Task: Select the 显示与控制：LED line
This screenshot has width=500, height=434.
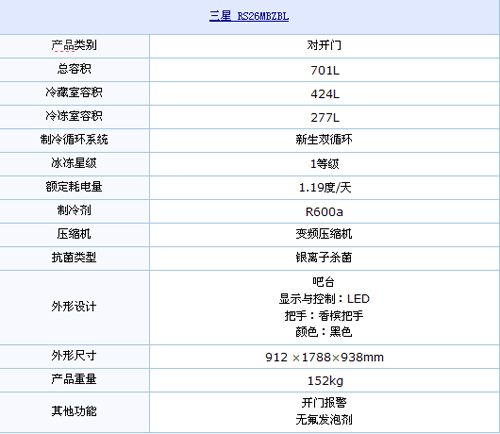Action: (x=324, y=299)
